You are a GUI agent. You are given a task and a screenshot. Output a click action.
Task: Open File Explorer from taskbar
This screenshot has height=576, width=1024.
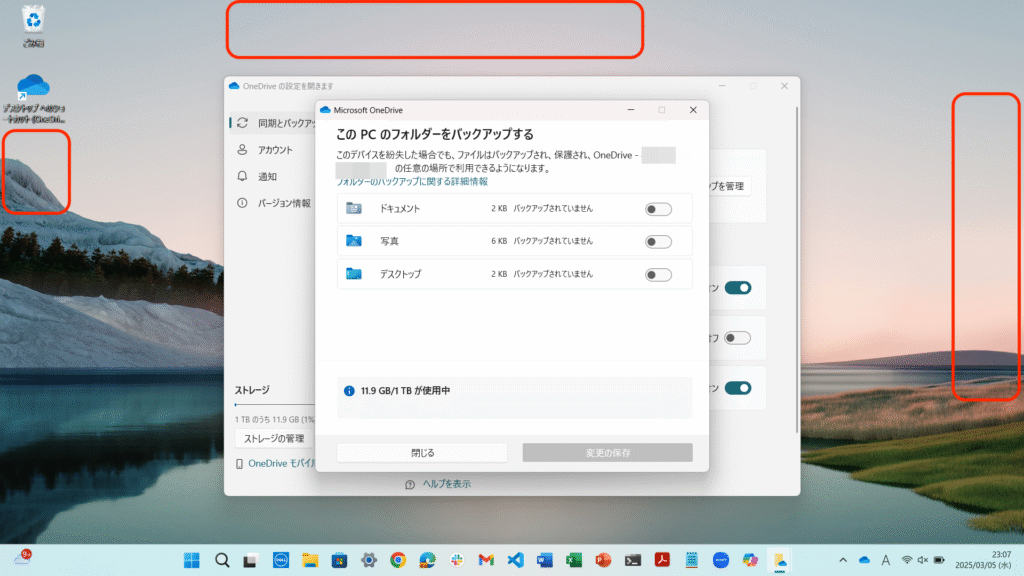(x=310, y=560)
